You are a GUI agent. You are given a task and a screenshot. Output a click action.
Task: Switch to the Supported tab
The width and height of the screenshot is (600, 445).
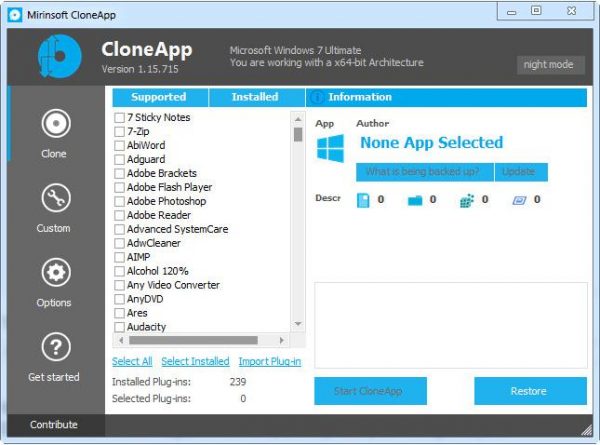tap(159, 97)
